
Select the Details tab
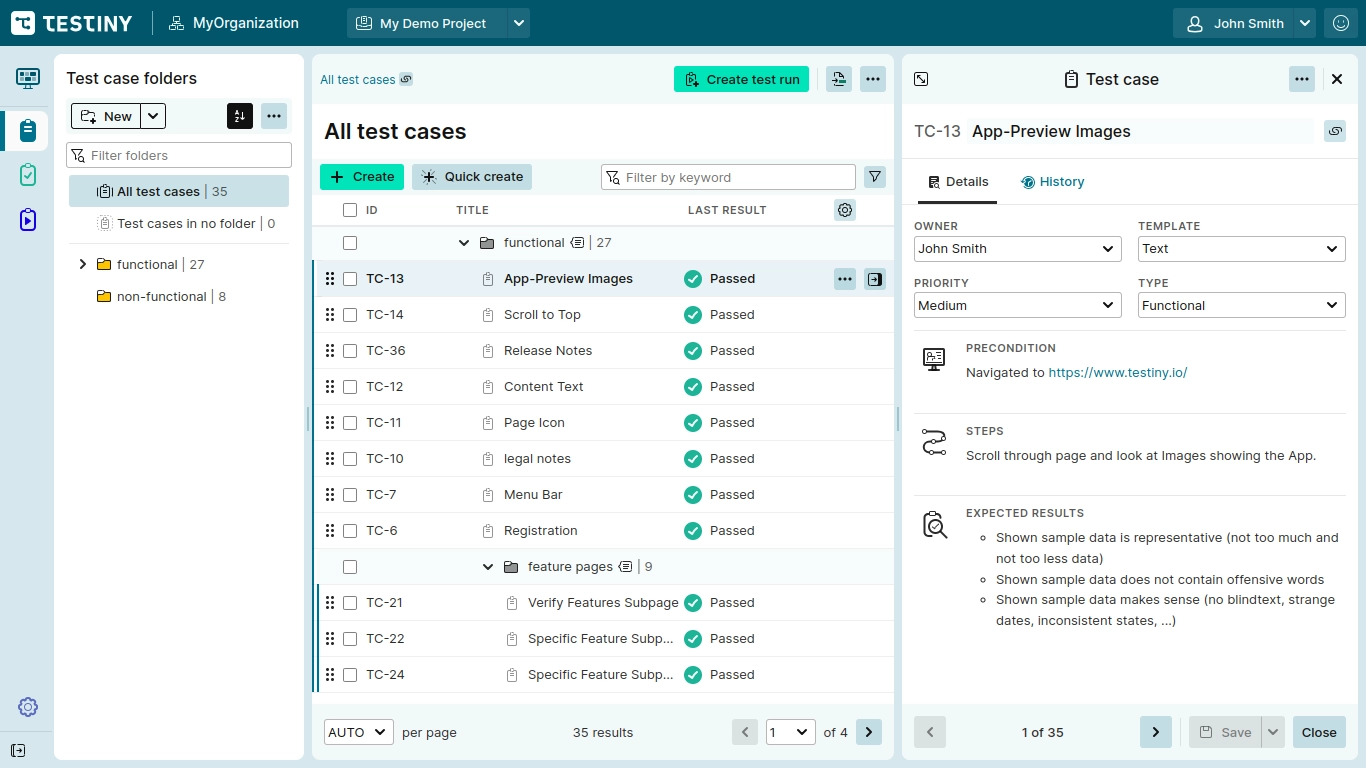click(x=957, y=182)
